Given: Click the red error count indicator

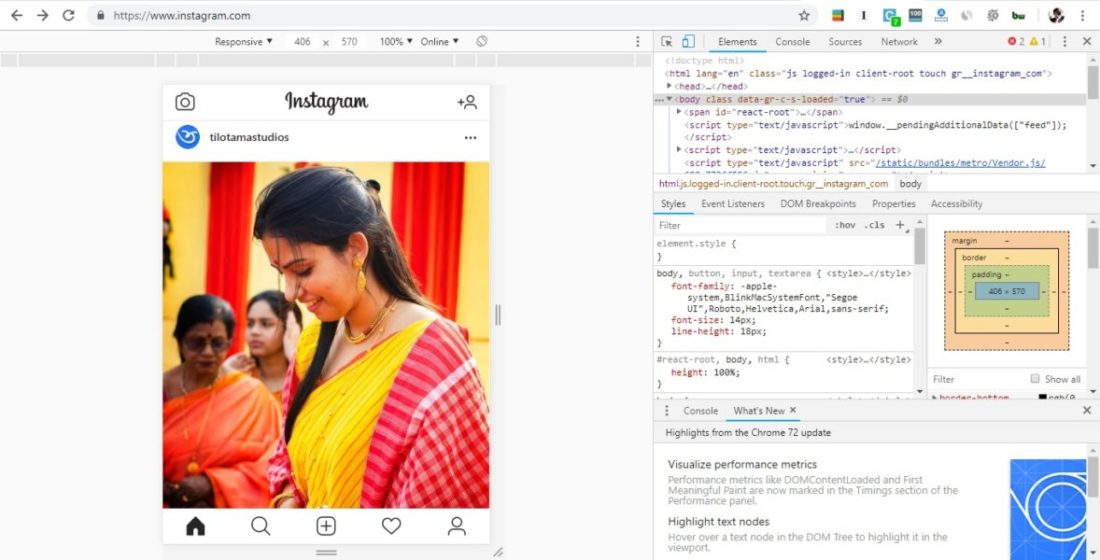Looking at the screenshot, I should [x=1016, y=41].
